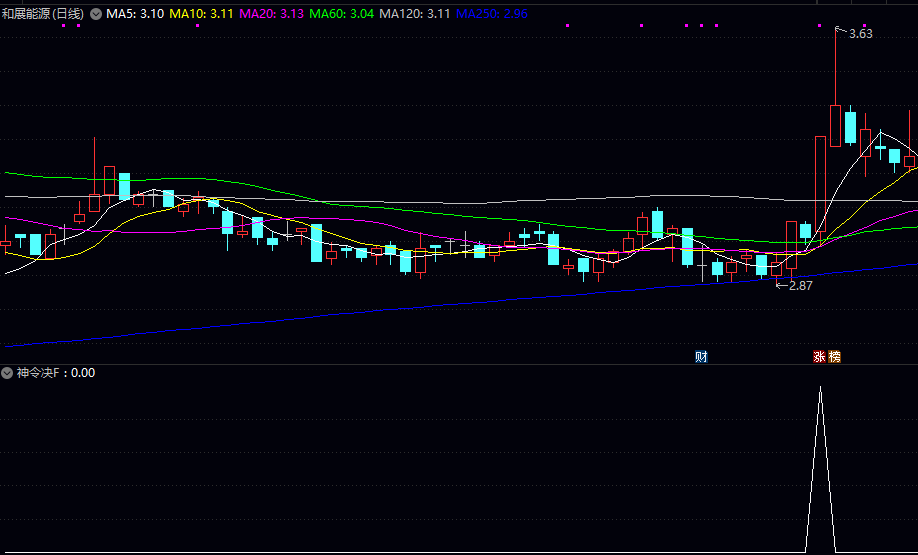This screenshot has width=918, height=555.
Task: Select the MA120: 3.11 label
Action: tap(415, 14)
